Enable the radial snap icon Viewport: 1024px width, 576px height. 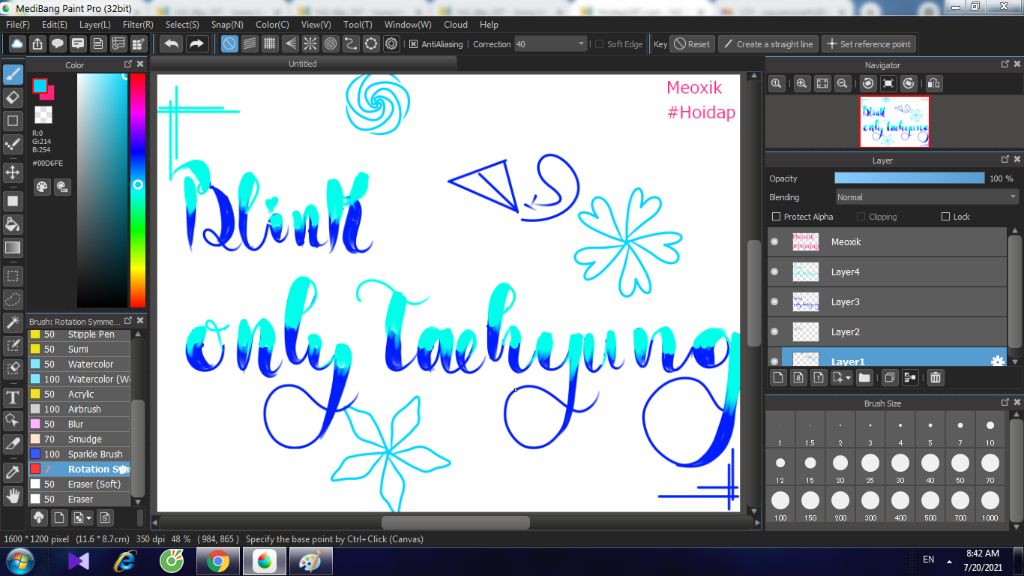(310, 44)
